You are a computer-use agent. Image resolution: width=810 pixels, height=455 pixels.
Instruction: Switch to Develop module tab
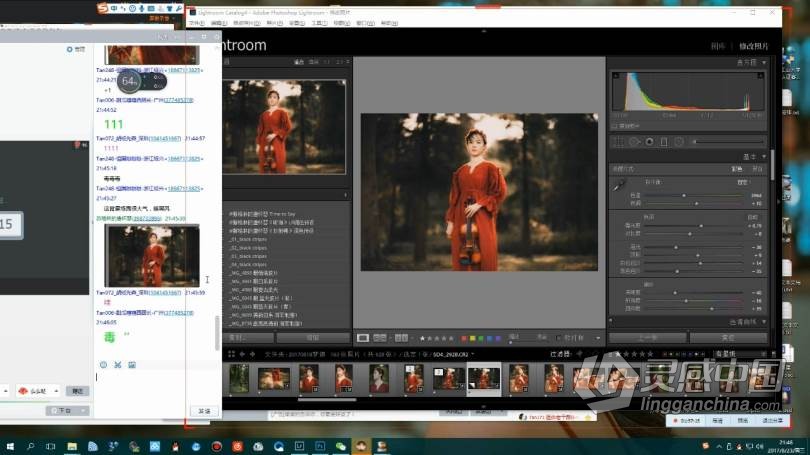tap(754, 46)
